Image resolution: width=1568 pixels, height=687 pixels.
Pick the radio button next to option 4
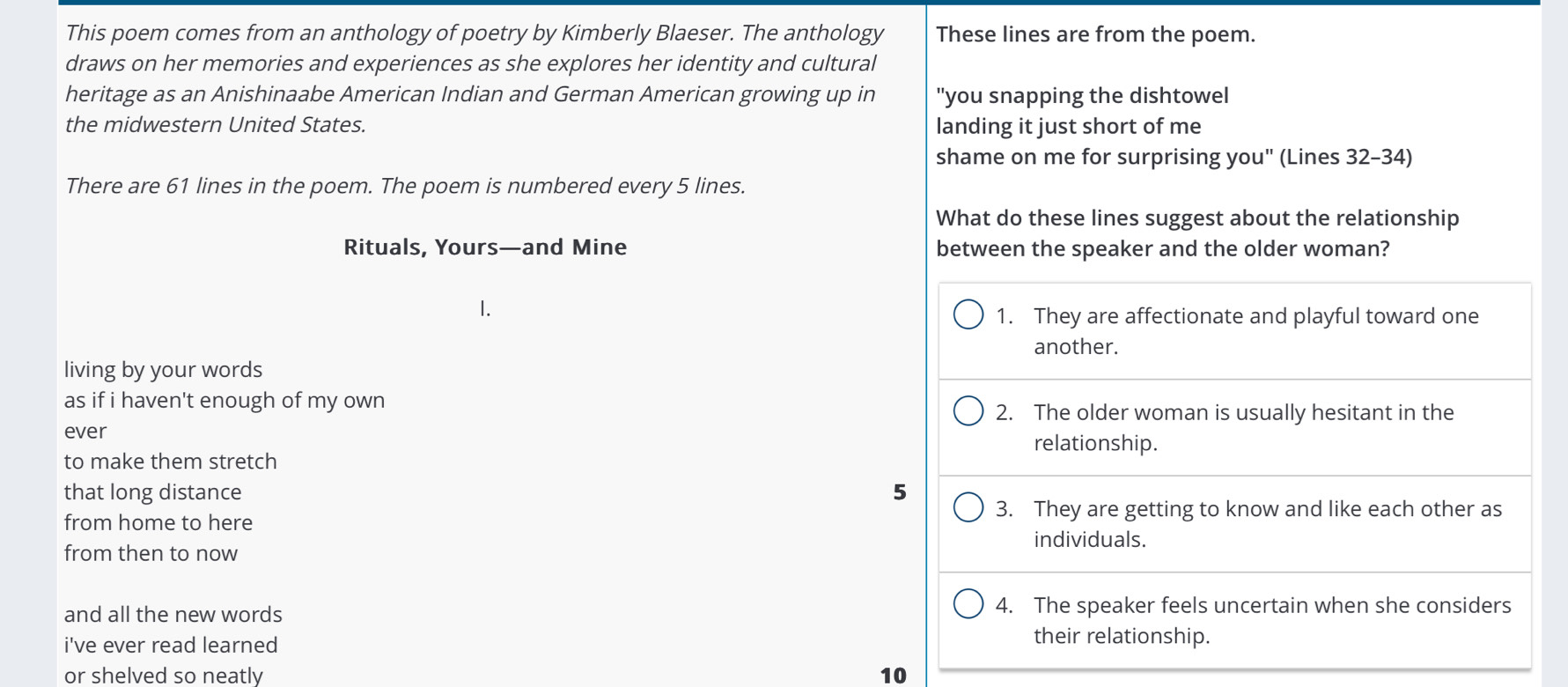pyautogui.click(x=968, y=603)
